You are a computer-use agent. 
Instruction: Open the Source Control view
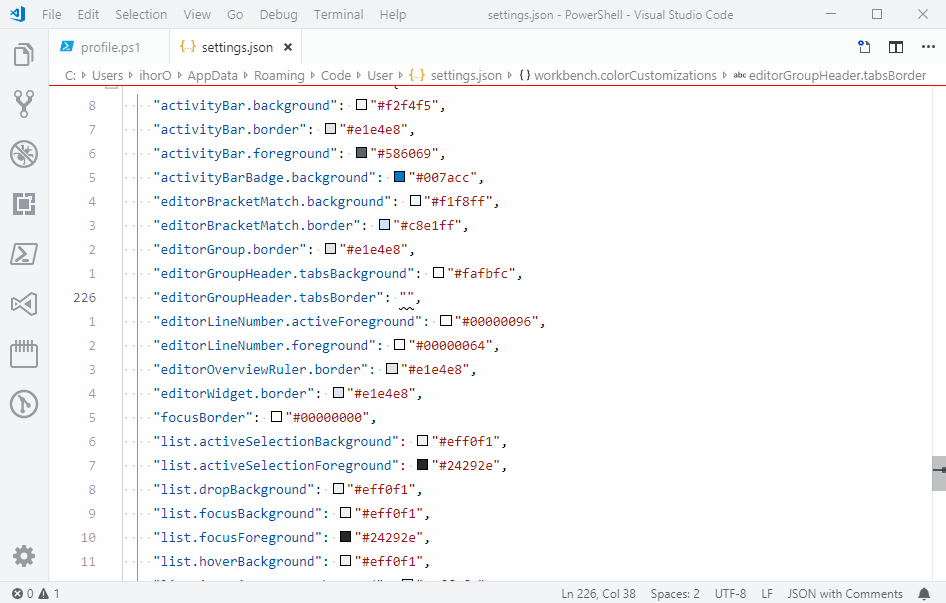(x=24, y=104)
